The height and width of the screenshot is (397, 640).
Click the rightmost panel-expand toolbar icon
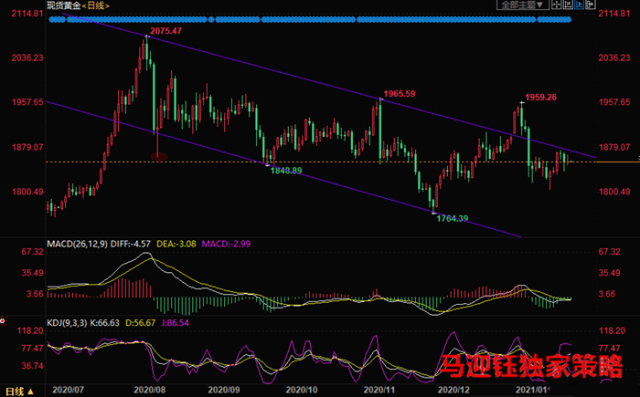pyautogui.click(x=590, y=4)
